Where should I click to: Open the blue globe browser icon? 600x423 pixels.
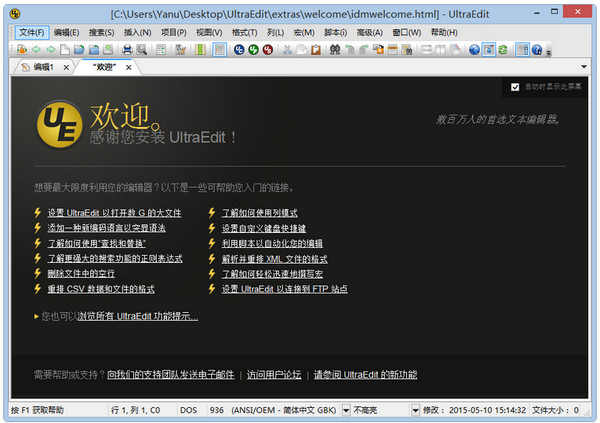(474, 49)
